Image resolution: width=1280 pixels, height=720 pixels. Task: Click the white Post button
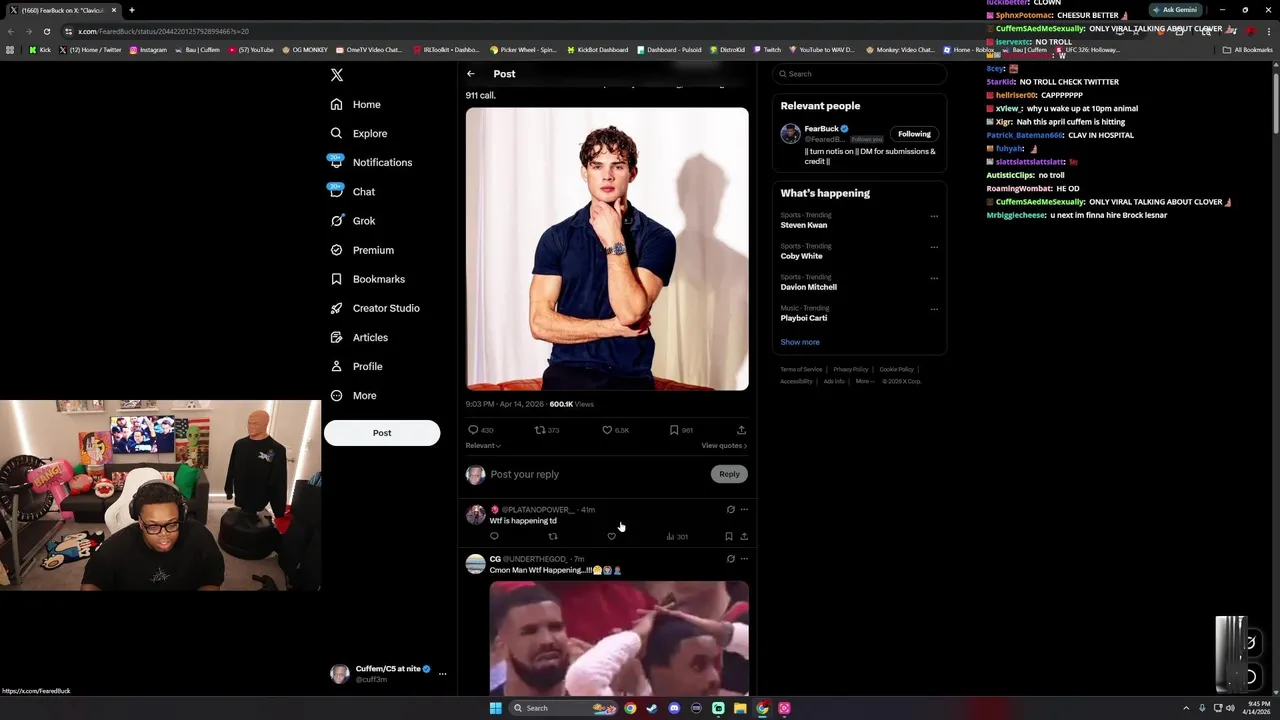382,433
